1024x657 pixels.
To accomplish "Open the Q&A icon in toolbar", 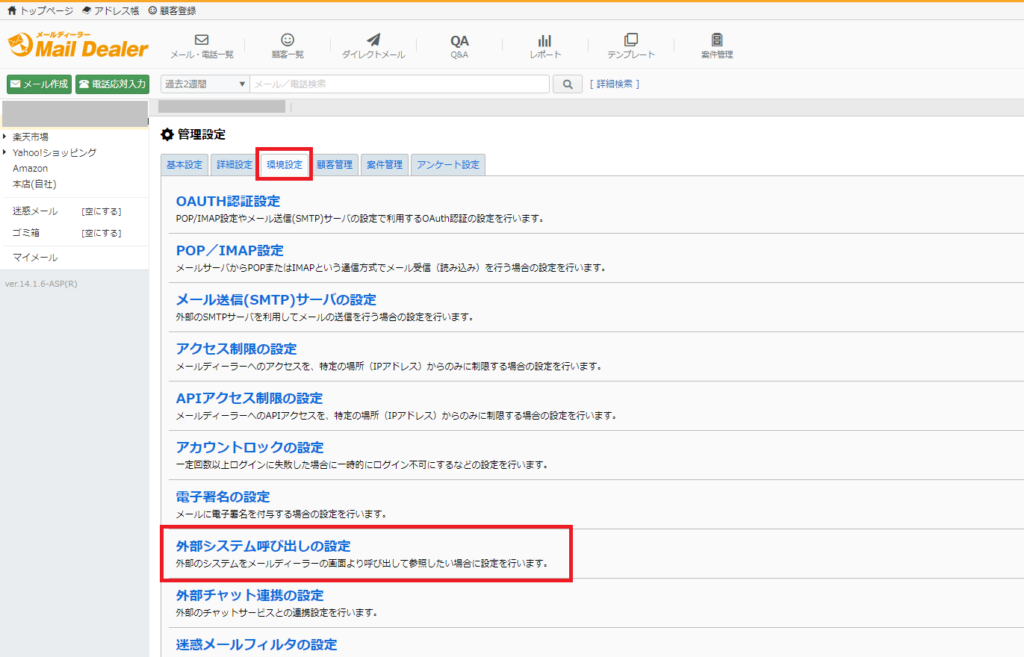I will (x=459, y=41).
